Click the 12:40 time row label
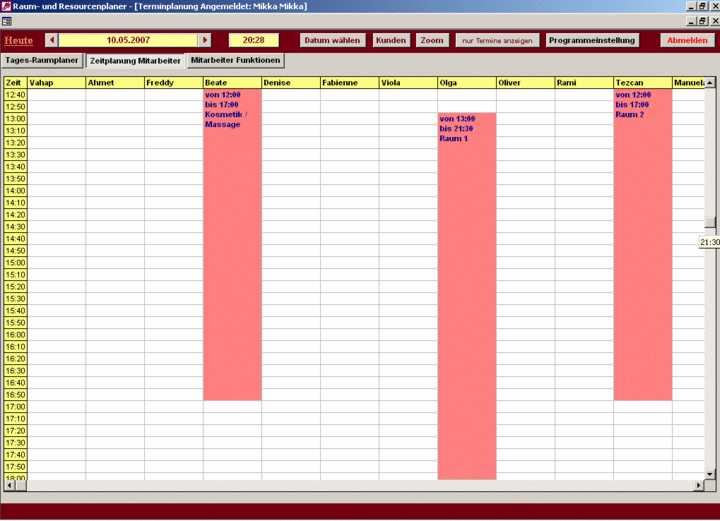 pos(16,95)
